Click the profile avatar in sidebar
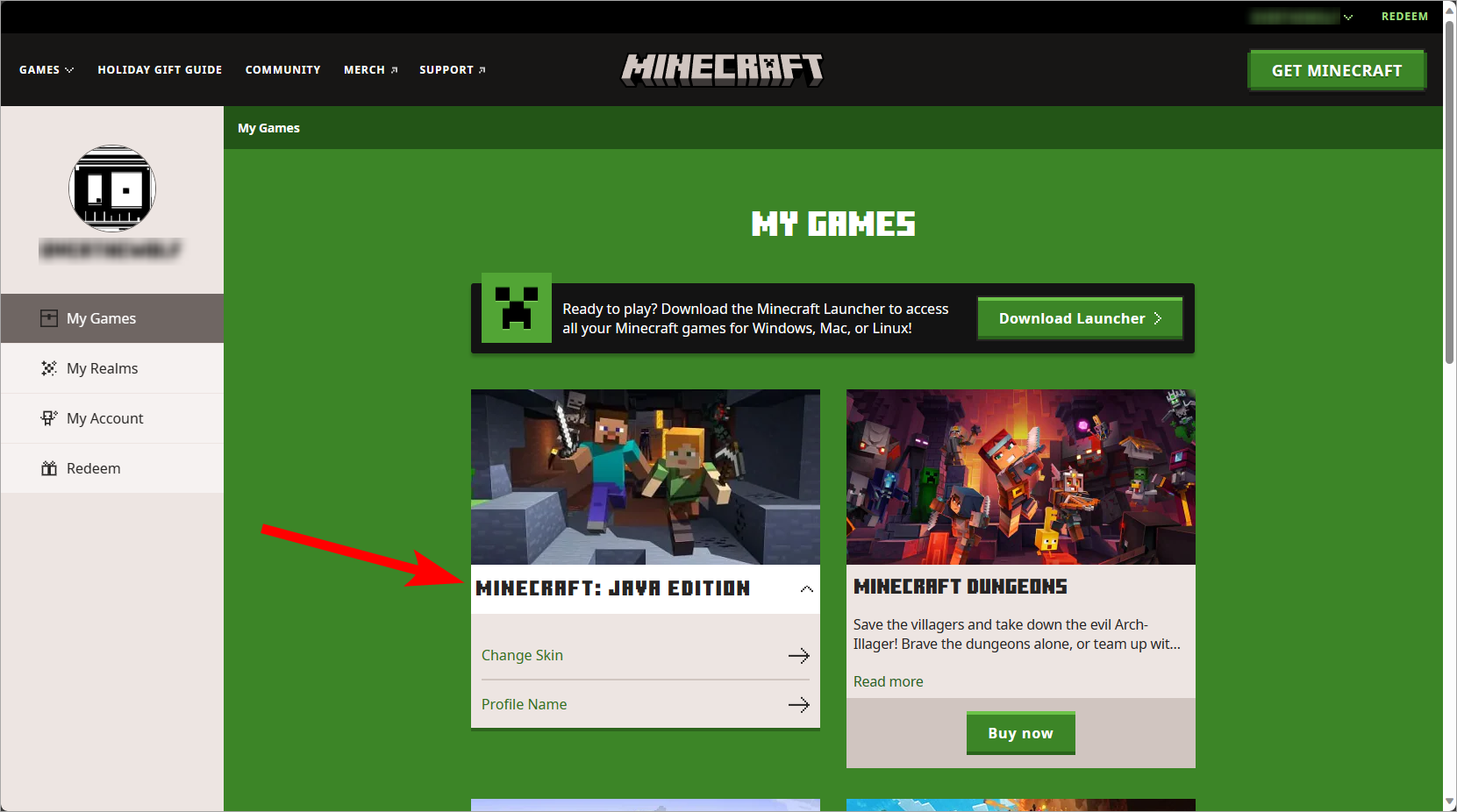 coord(112,189)
